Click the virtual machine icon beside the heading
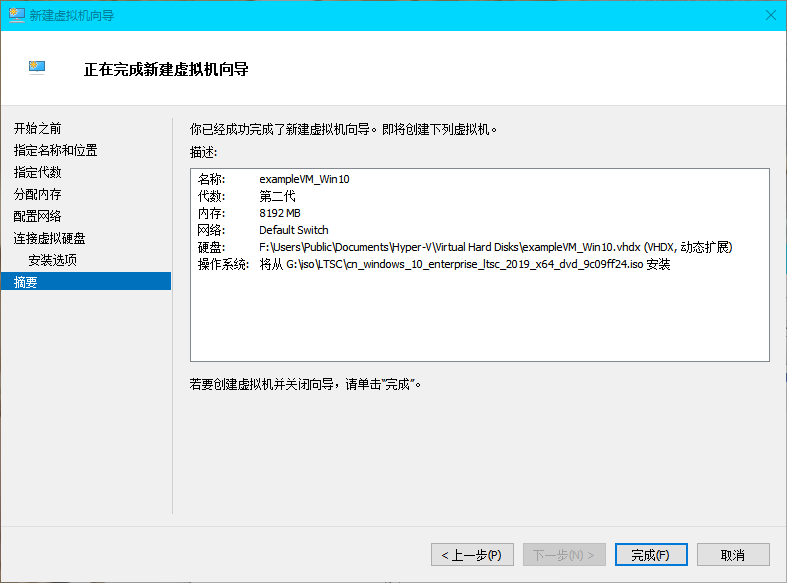 click(37, 67)
